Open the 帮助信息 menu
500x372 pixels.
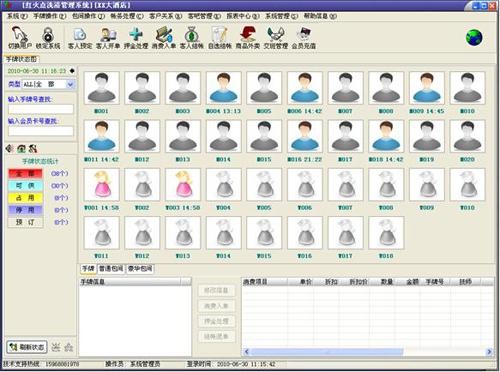point(320,16)
